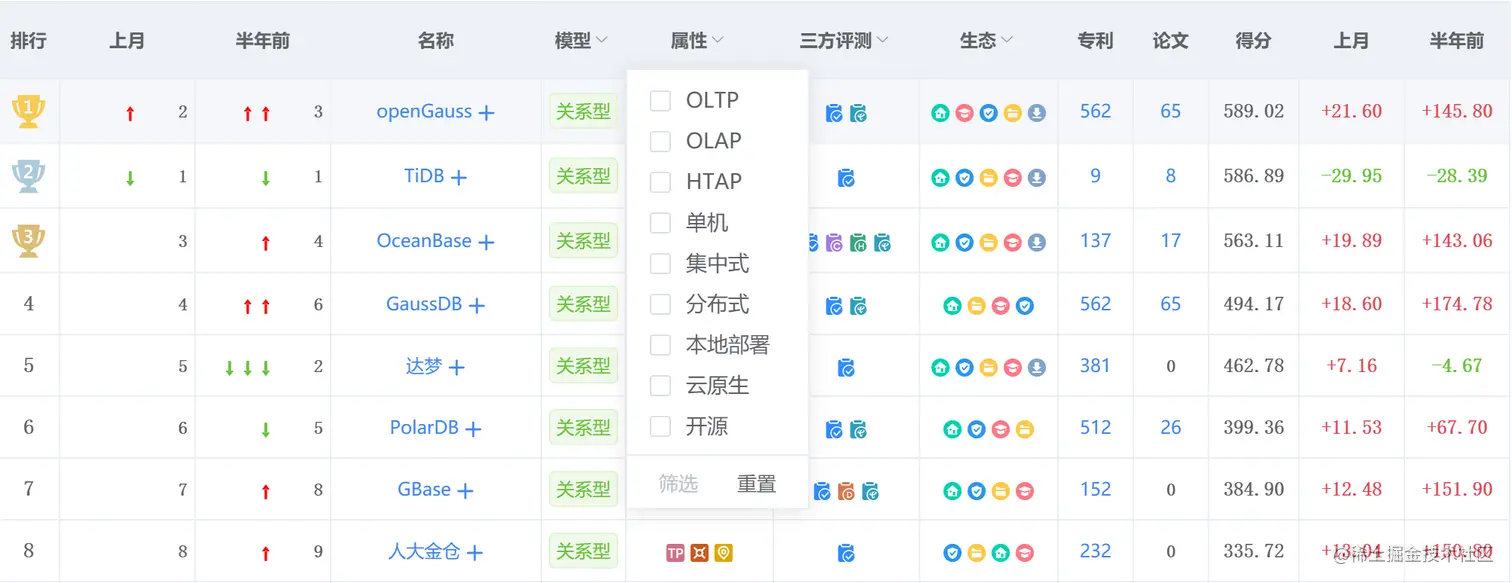Click the TP attribute icon in 人大金仓 row
This screenshot has width=1512, height=583.
tap(675, 552)
